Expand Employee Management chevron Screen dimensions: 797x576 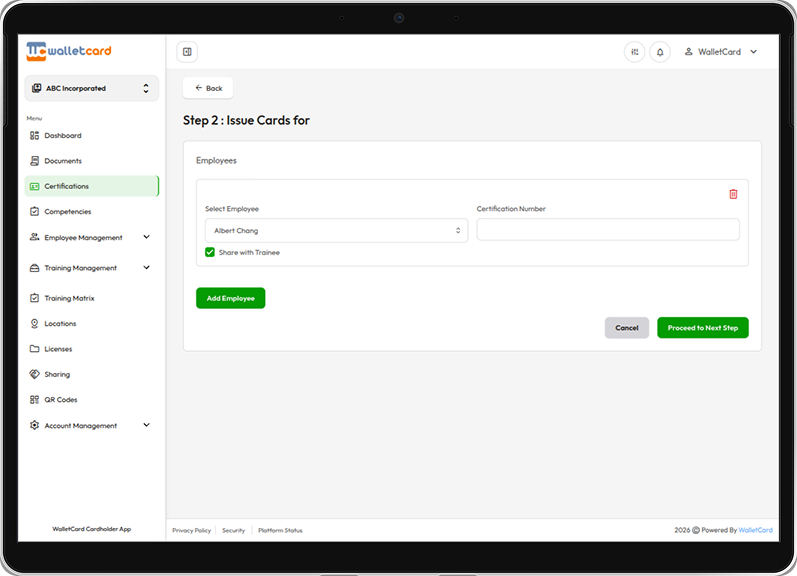(146, 237)
